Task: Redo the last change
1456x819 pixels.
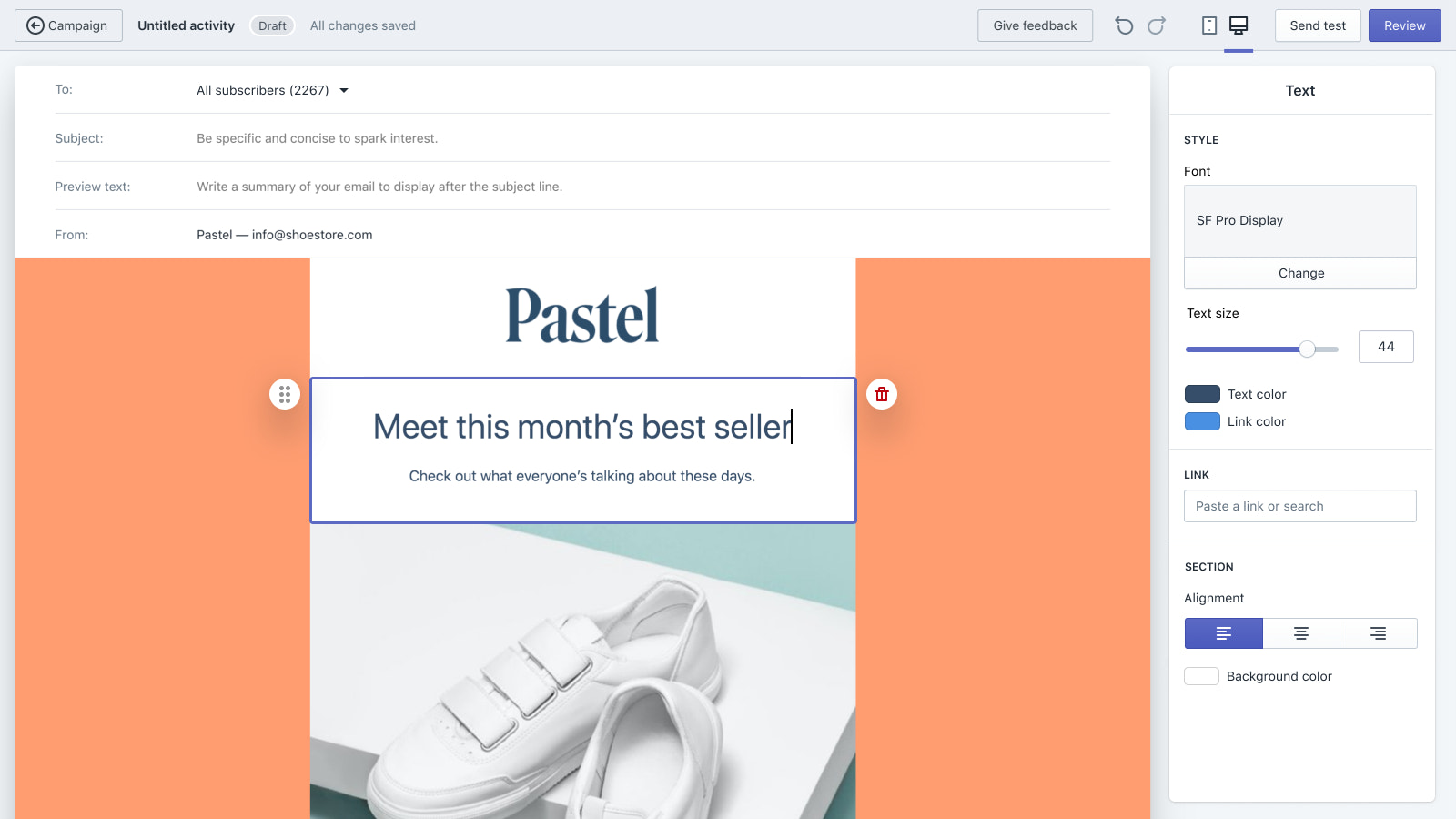Action: [1157, 25]
